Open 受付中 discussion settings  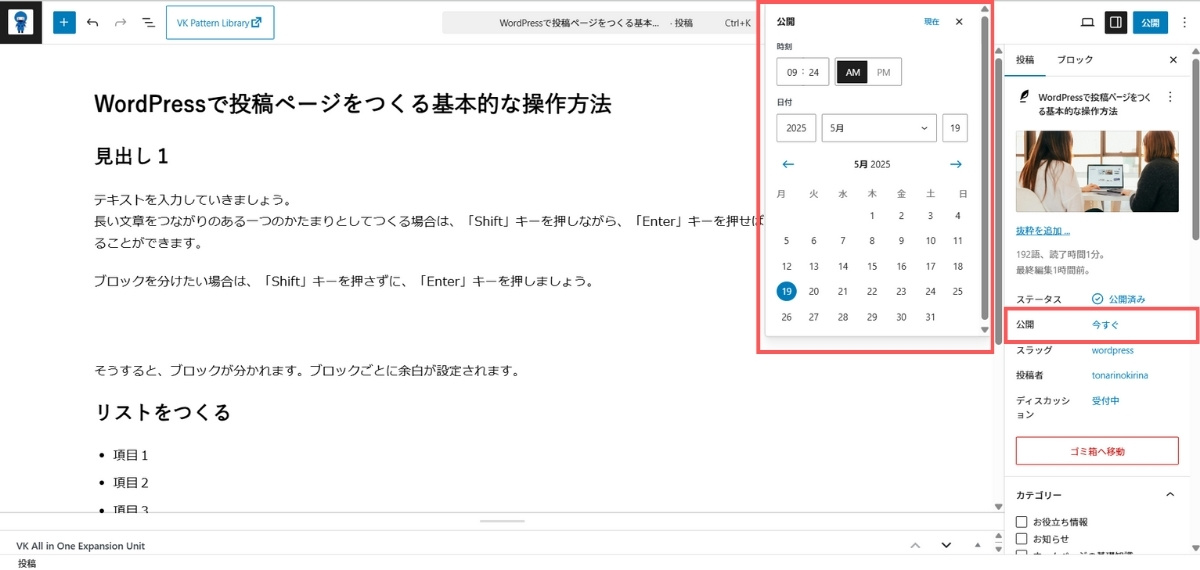(x=1105, y=401)
